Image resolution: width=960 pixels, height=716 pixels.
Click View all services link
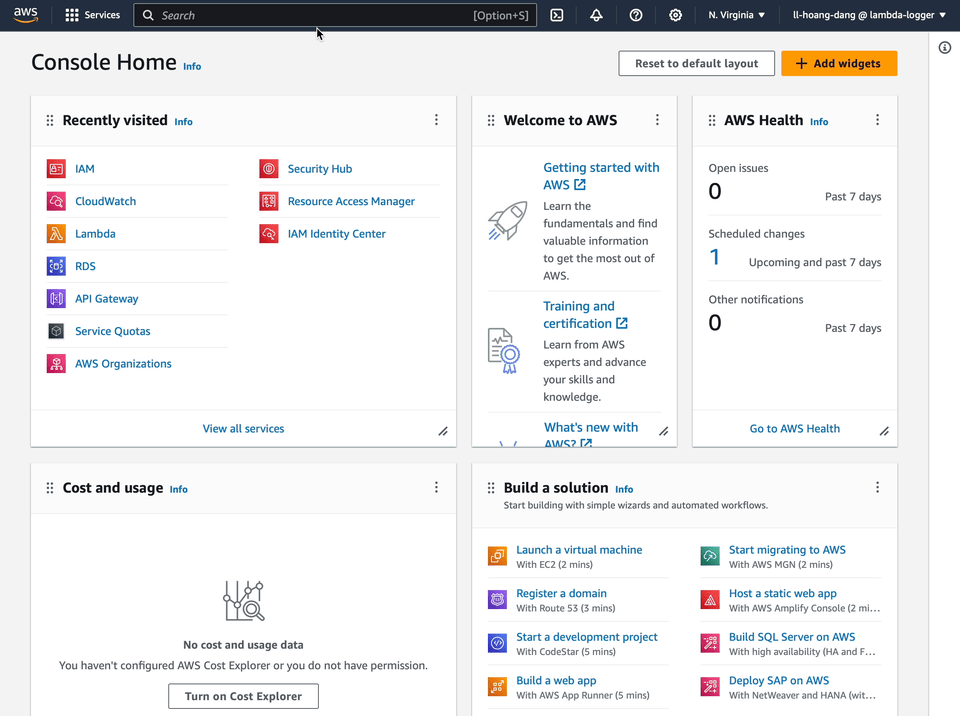243,428
